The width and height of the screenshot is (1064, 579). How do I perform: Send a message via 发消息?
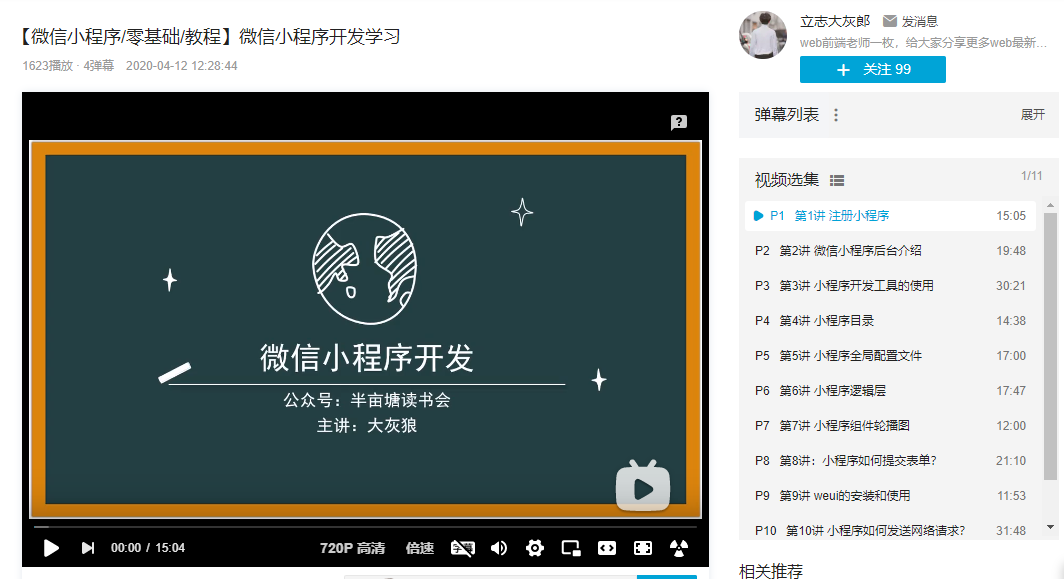pyautogui.click(x=919, y=22)
